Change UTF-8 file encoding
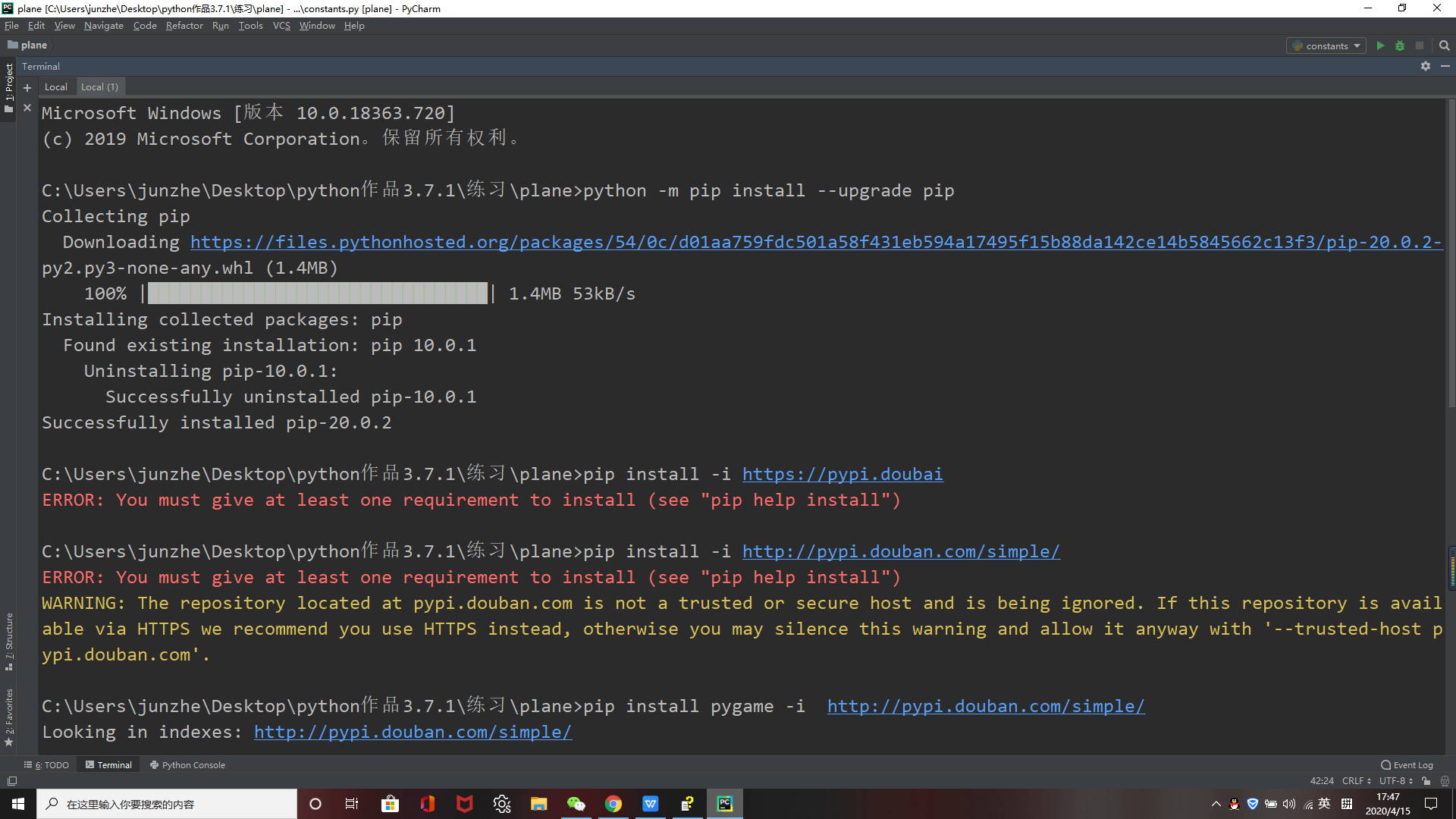The image size is (1456, 819). [1396, 781]
